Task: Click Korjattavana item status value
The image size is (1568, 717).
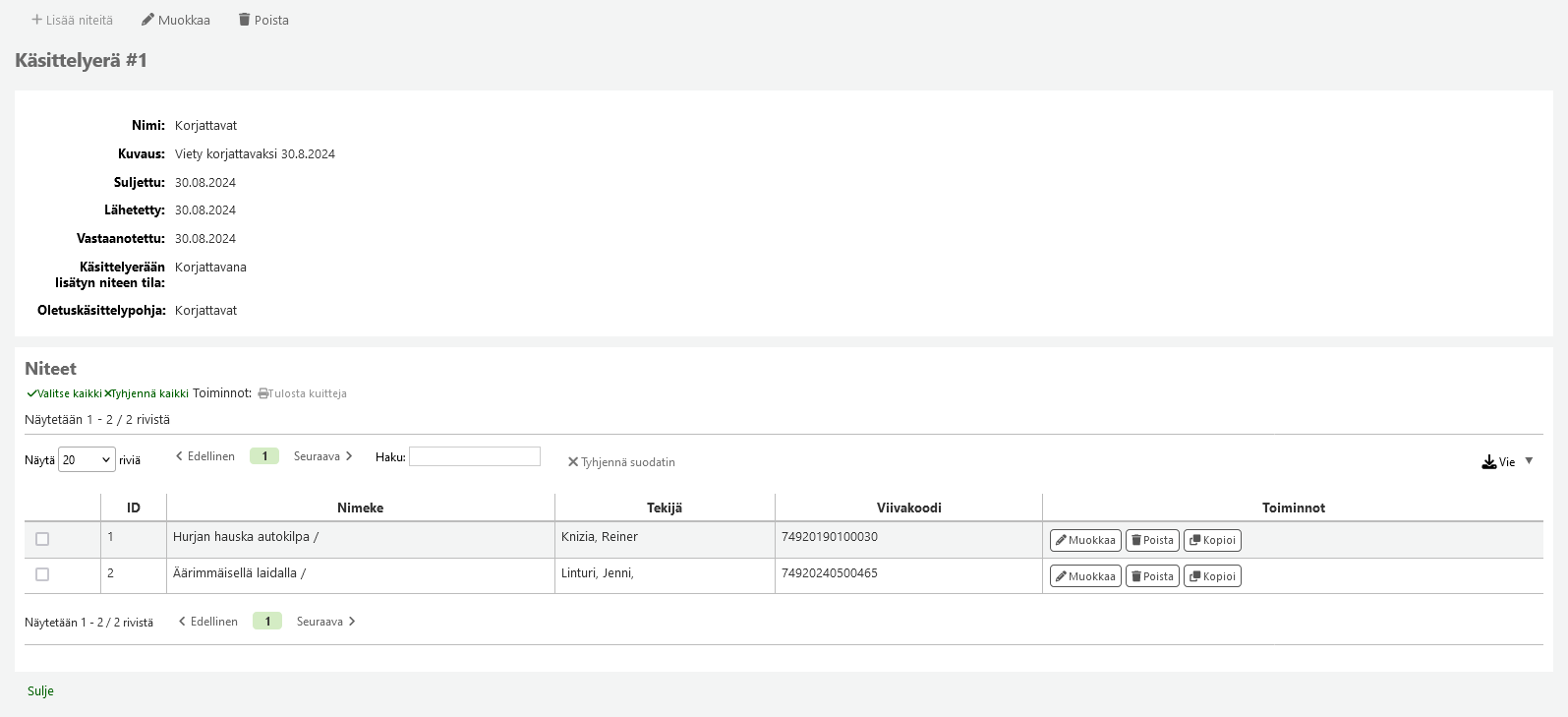Action: [210, 268]
